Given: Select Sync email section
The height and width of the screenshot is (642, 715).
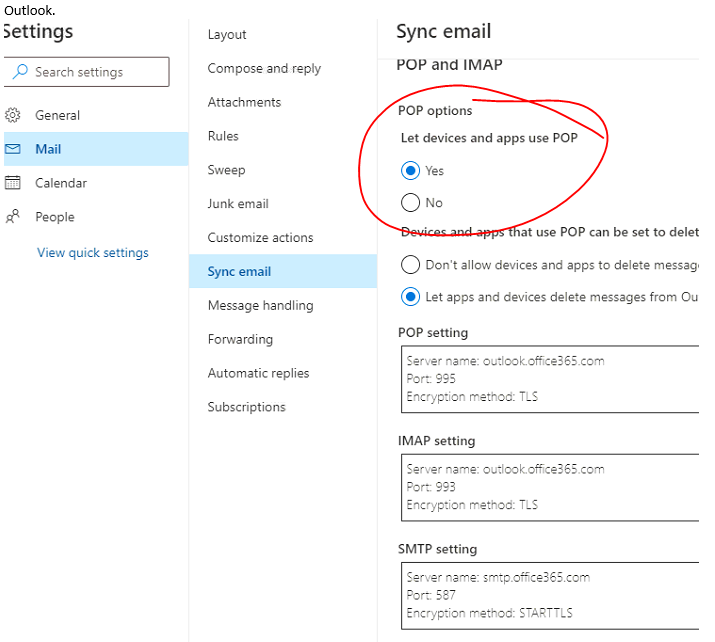Looking at the screenshot, I should coord(283,271).
